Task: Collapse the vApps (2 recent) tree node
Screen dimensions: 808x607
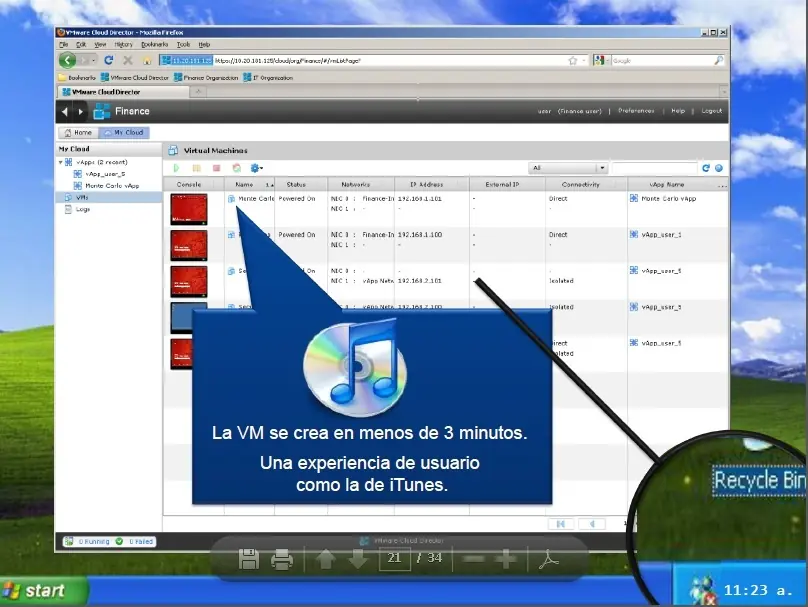Action: 61,162
